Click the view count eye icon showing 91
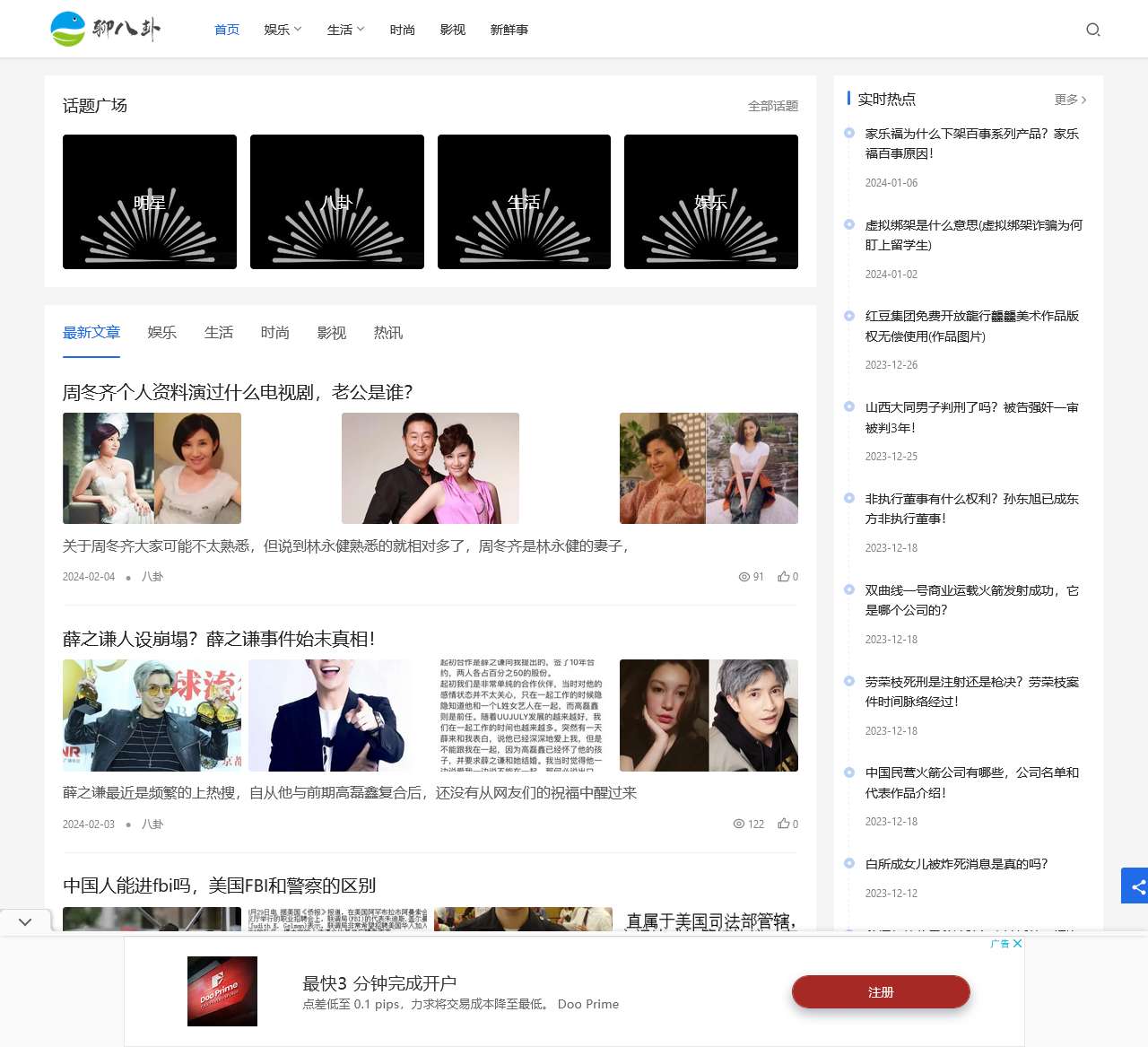This screenshot has width=1148, height=1047. coord(744,577)
